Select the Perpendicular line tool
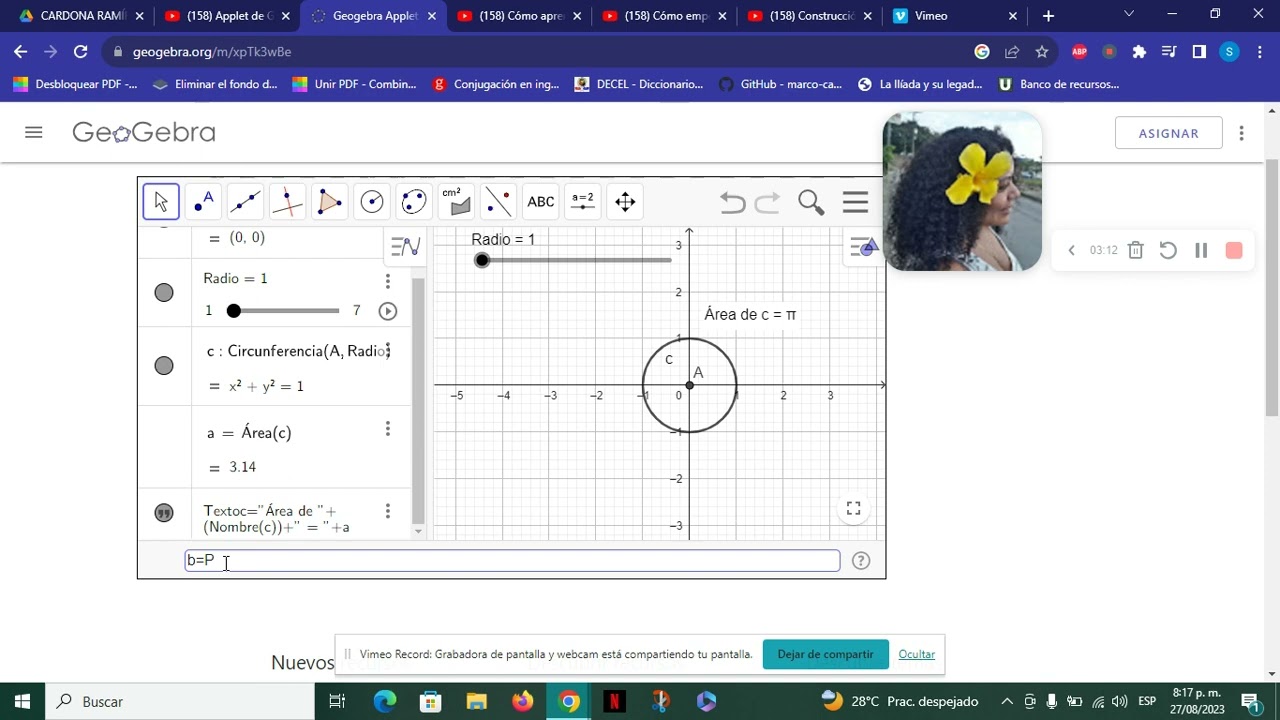Screen dimensions: 1280x720 click(x=288, y=202)
